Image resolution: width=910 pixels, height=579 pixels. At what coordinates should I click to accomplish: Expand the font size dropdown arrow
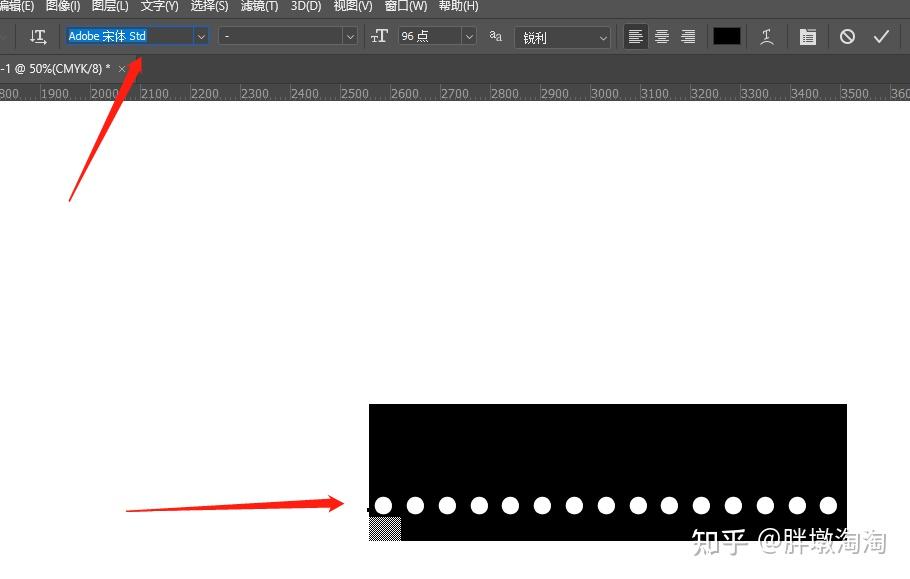(x=470, y=37)
